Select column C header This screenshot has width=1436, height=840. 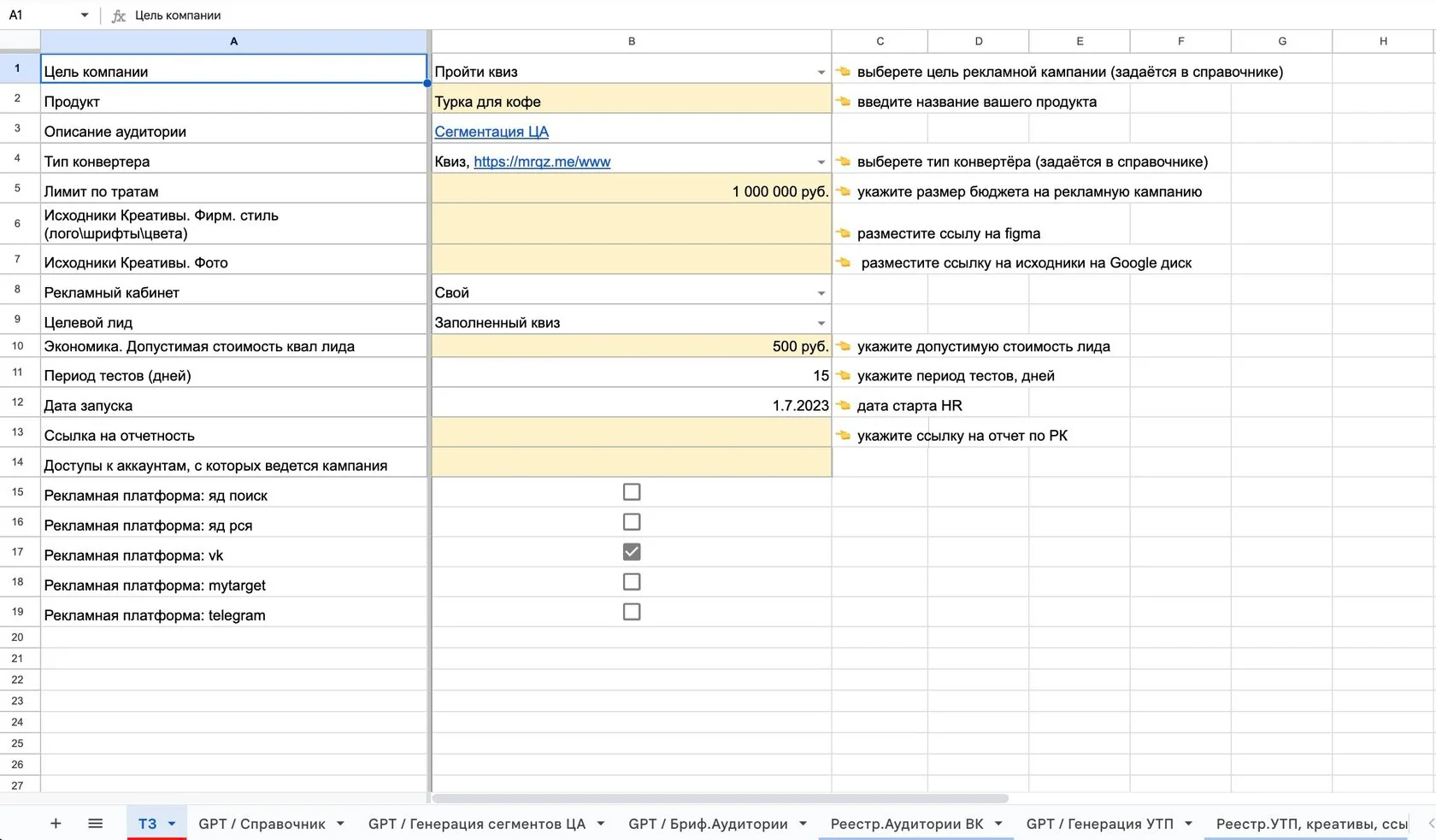tap(880, 41)
